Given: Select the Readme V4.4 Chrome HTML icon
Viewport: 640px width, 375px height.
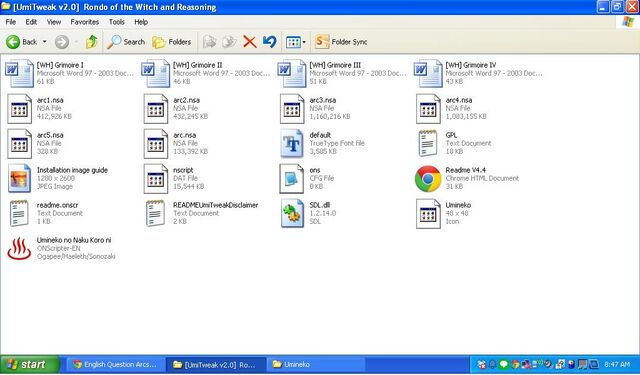Looking at the screenshot, I should [428, 179].
